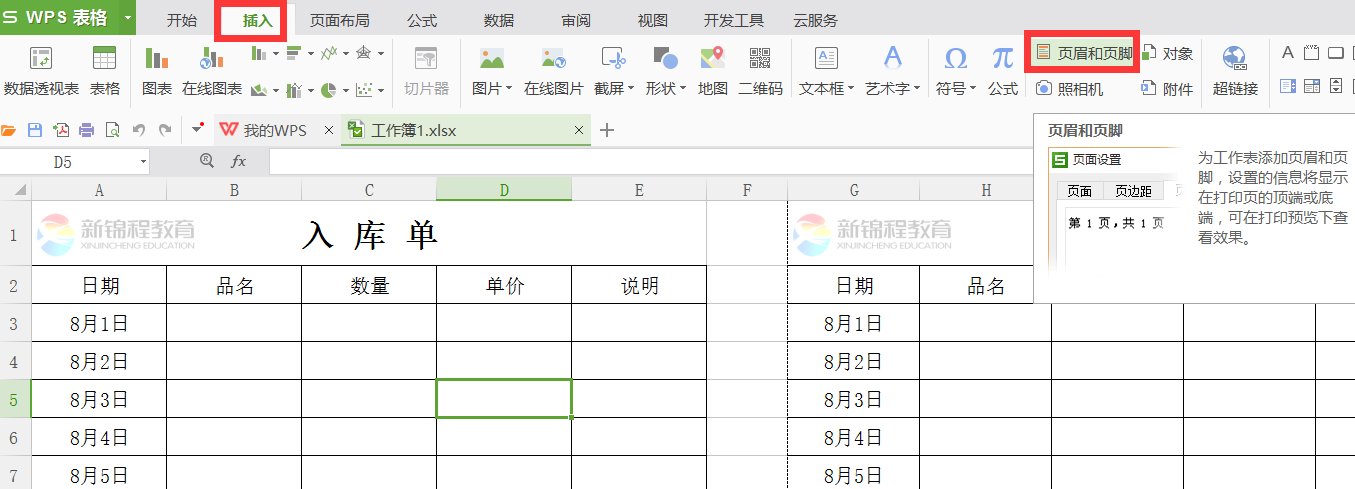Click the save icon in quick toolbar
Screen dimensions: 1355x489
[x=35, y=130]
